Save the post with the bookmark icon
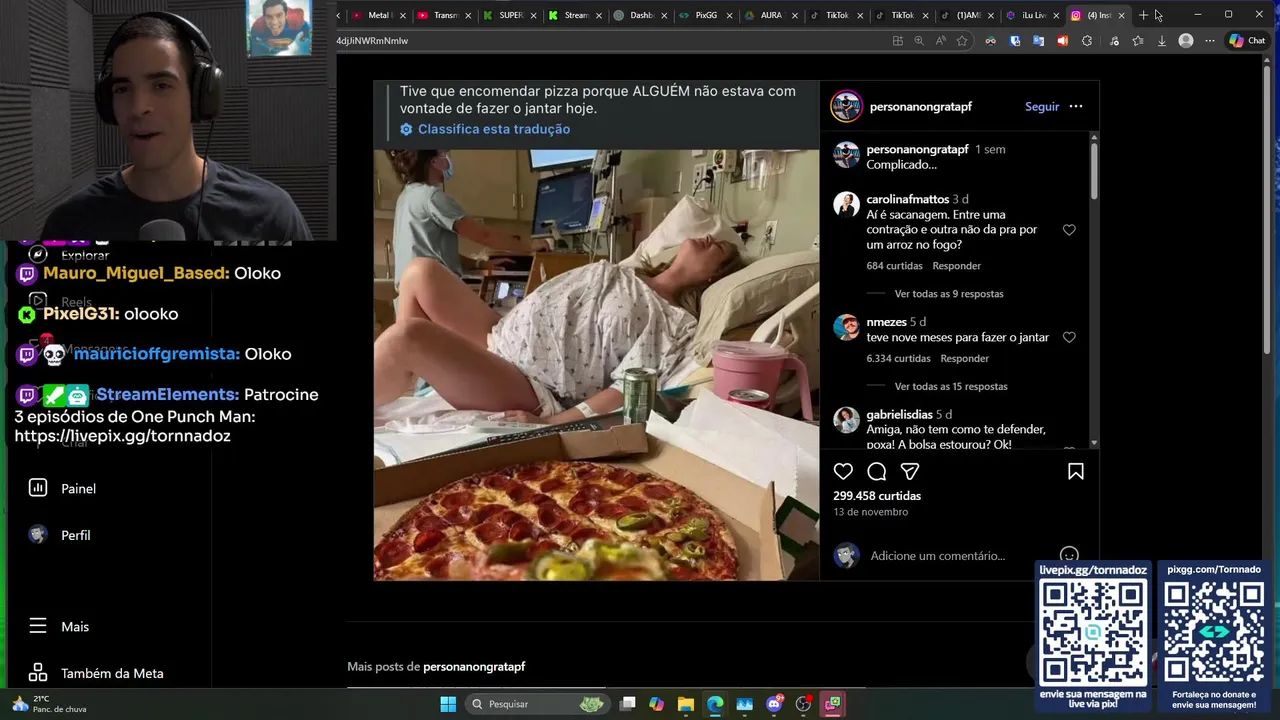 [x=1076, y=471]
